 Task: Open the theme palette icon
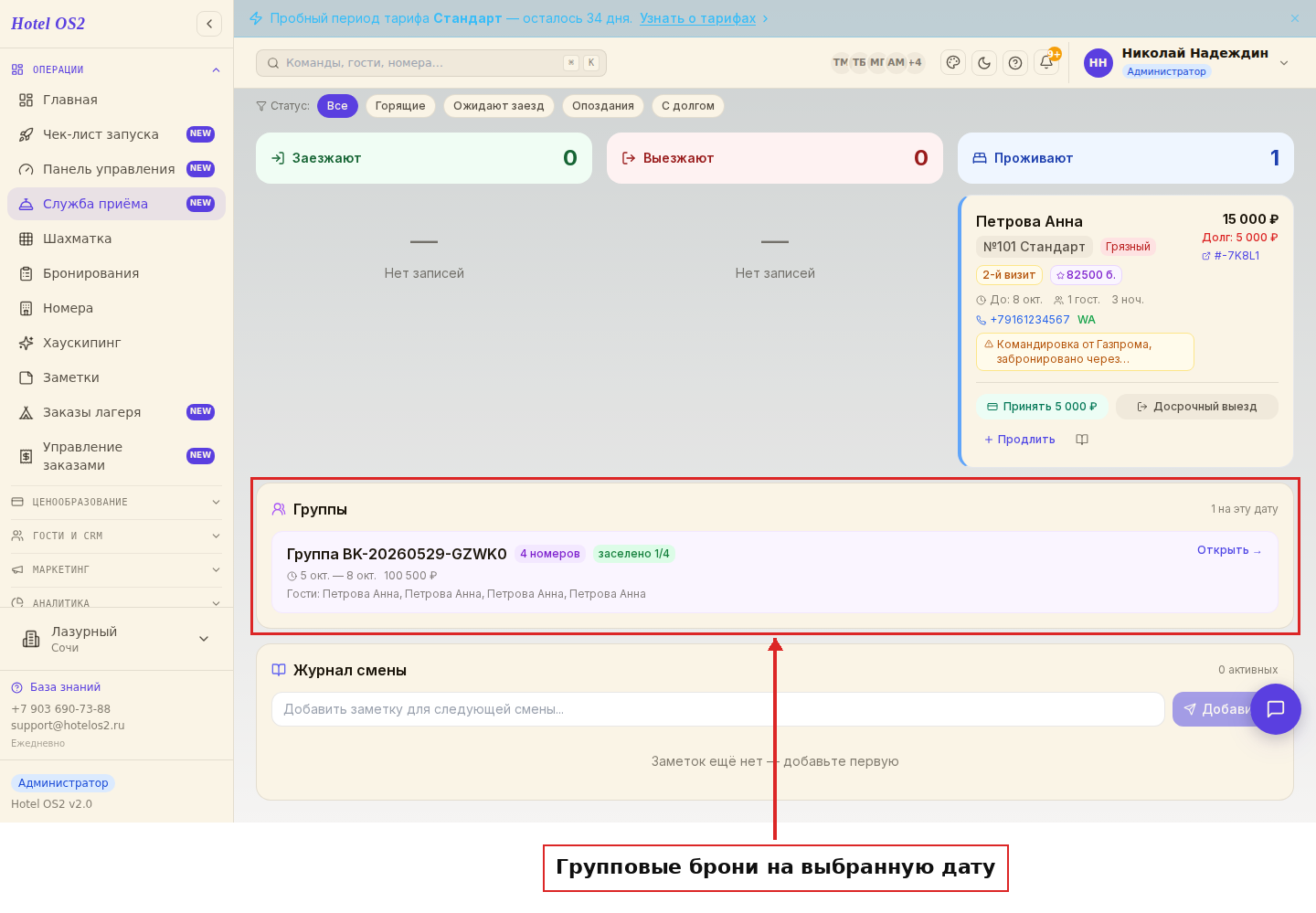pyautogui.click(x=953, y=62)
